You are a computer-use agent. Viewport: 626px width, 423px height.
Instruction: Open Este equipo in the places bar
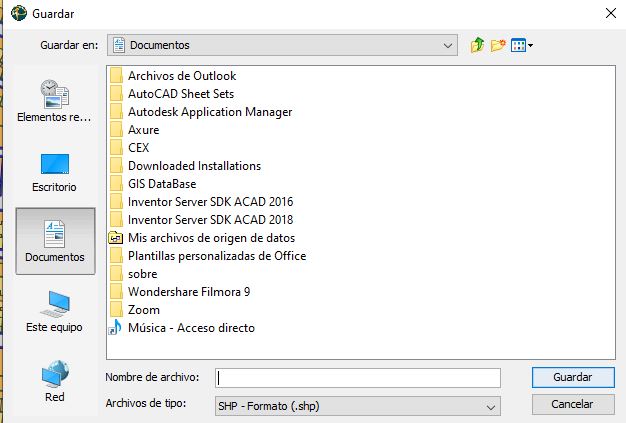coord(55,312)
